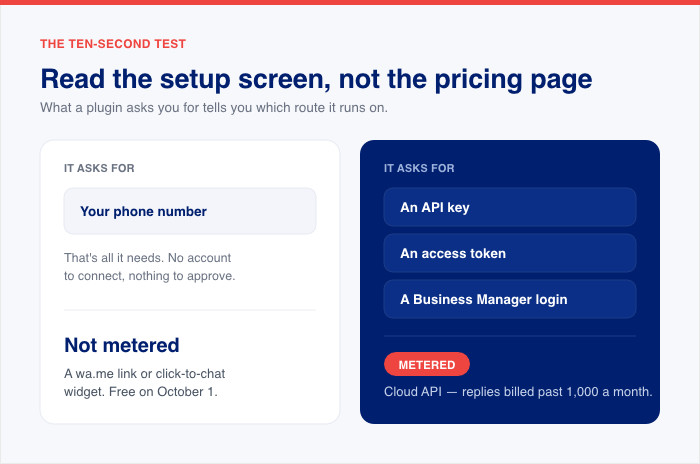700x464 pixels.
Task: Click the subtitle starting 'What a plugin asks you for'
Action: [214, 108]
